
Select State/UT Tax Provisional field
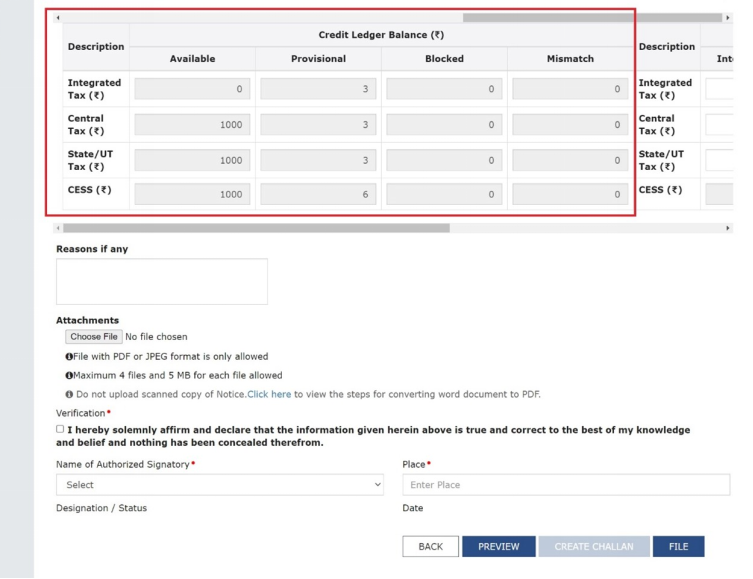(x=318, y=160)
